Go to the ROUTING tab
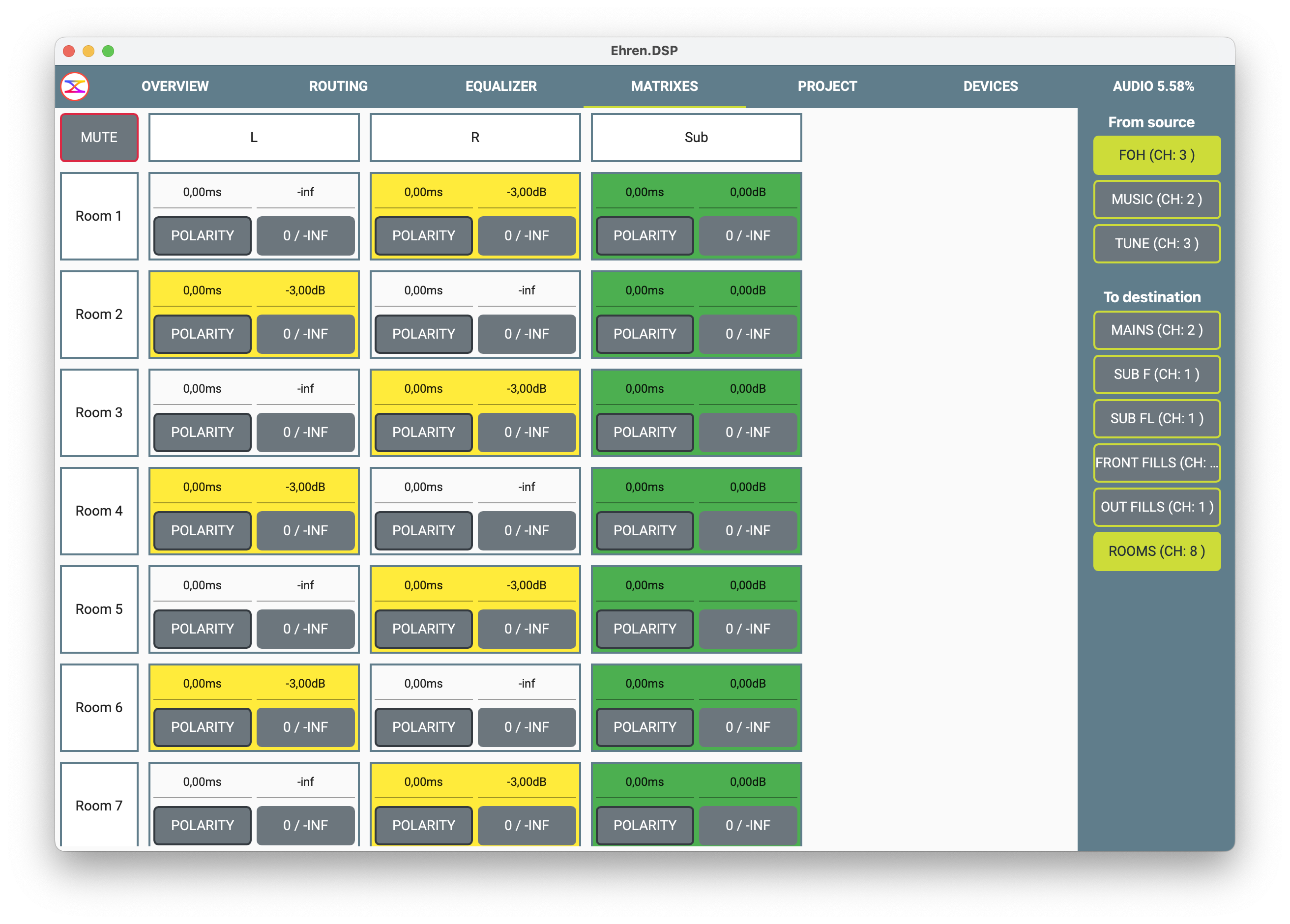1290x924 pixels. click(x=338, y=87)
